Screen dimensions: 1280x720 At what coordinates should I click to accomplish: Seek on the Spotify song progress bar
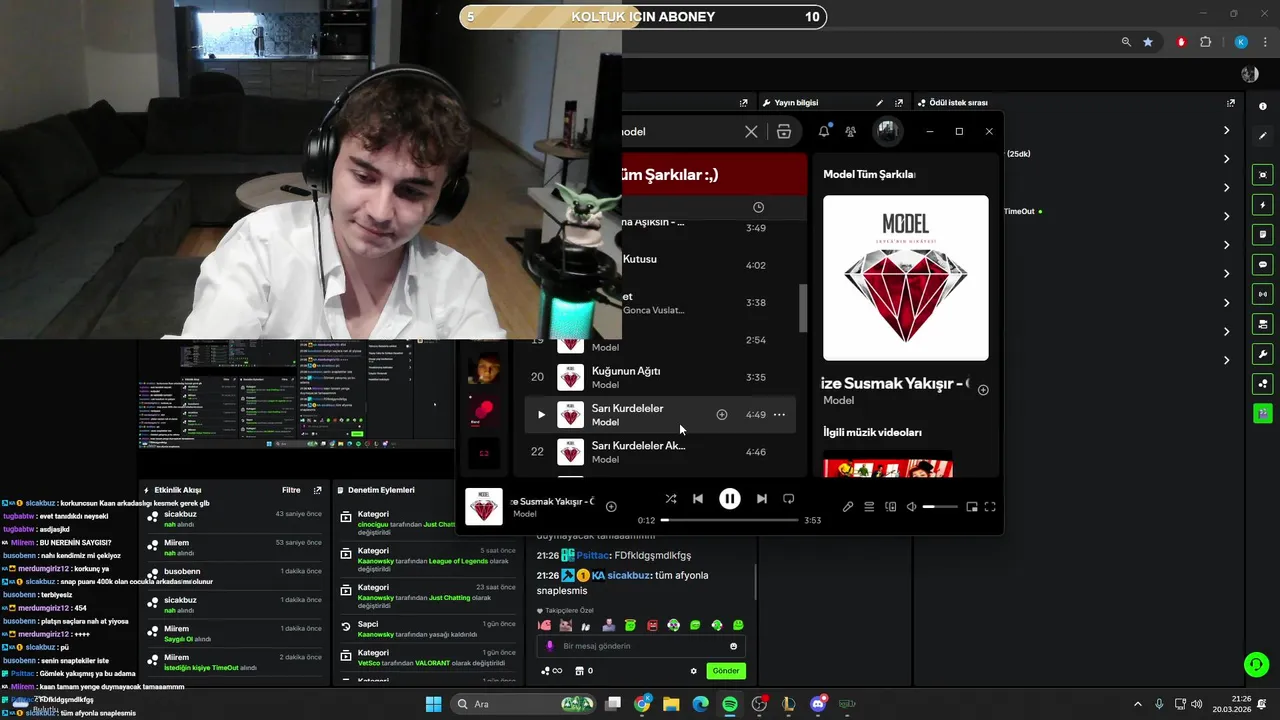coord(730,520)
